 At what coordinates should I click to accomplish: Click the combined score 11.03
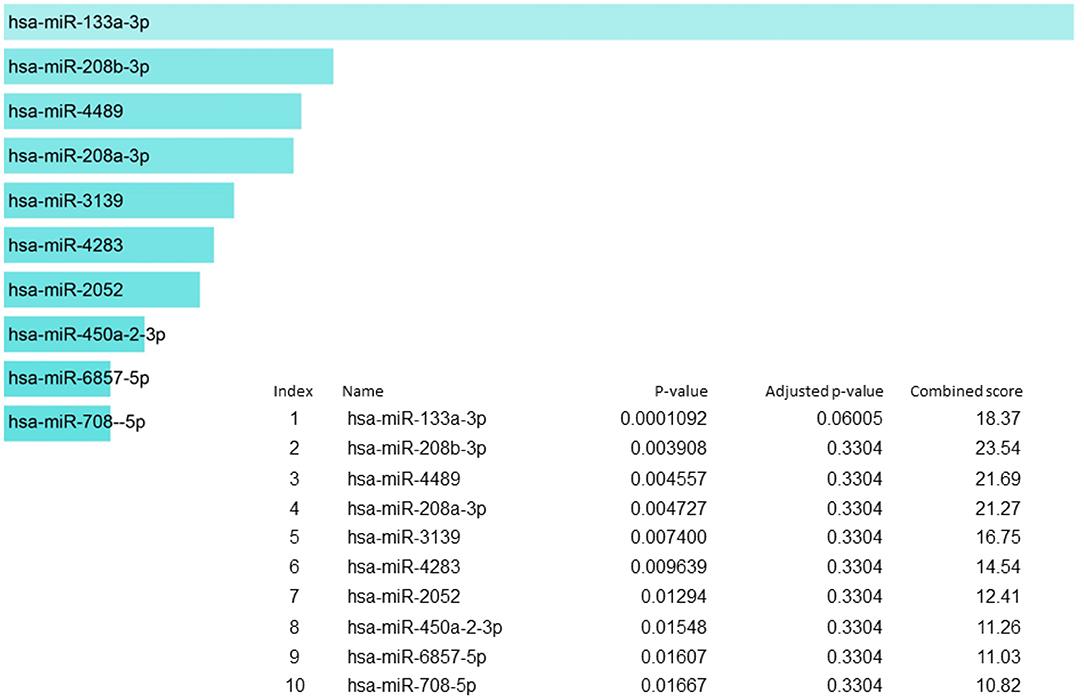tap(998, 657)
